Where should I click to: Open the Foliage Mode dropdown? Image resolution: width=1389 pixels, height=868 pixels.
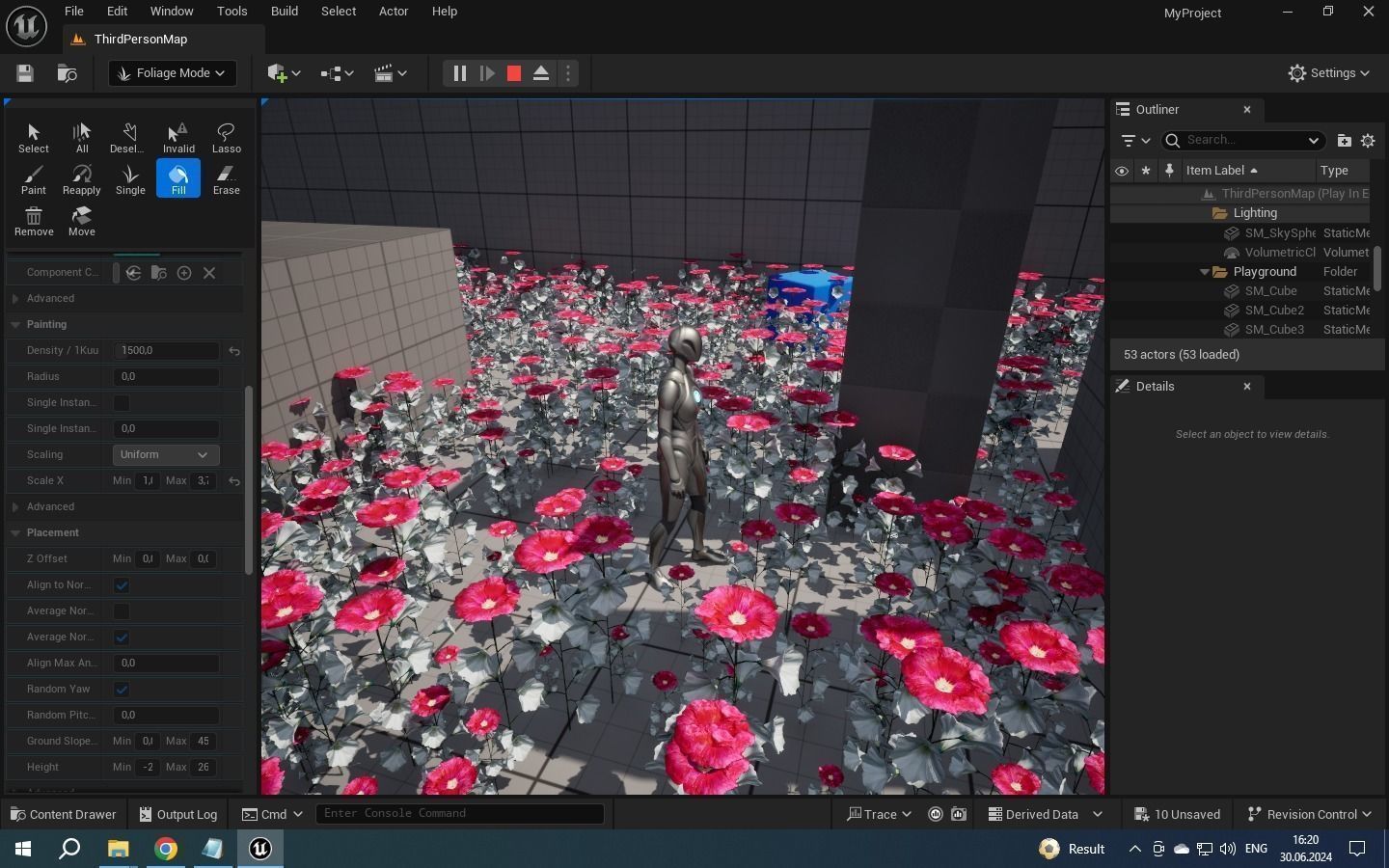(173, 73)
